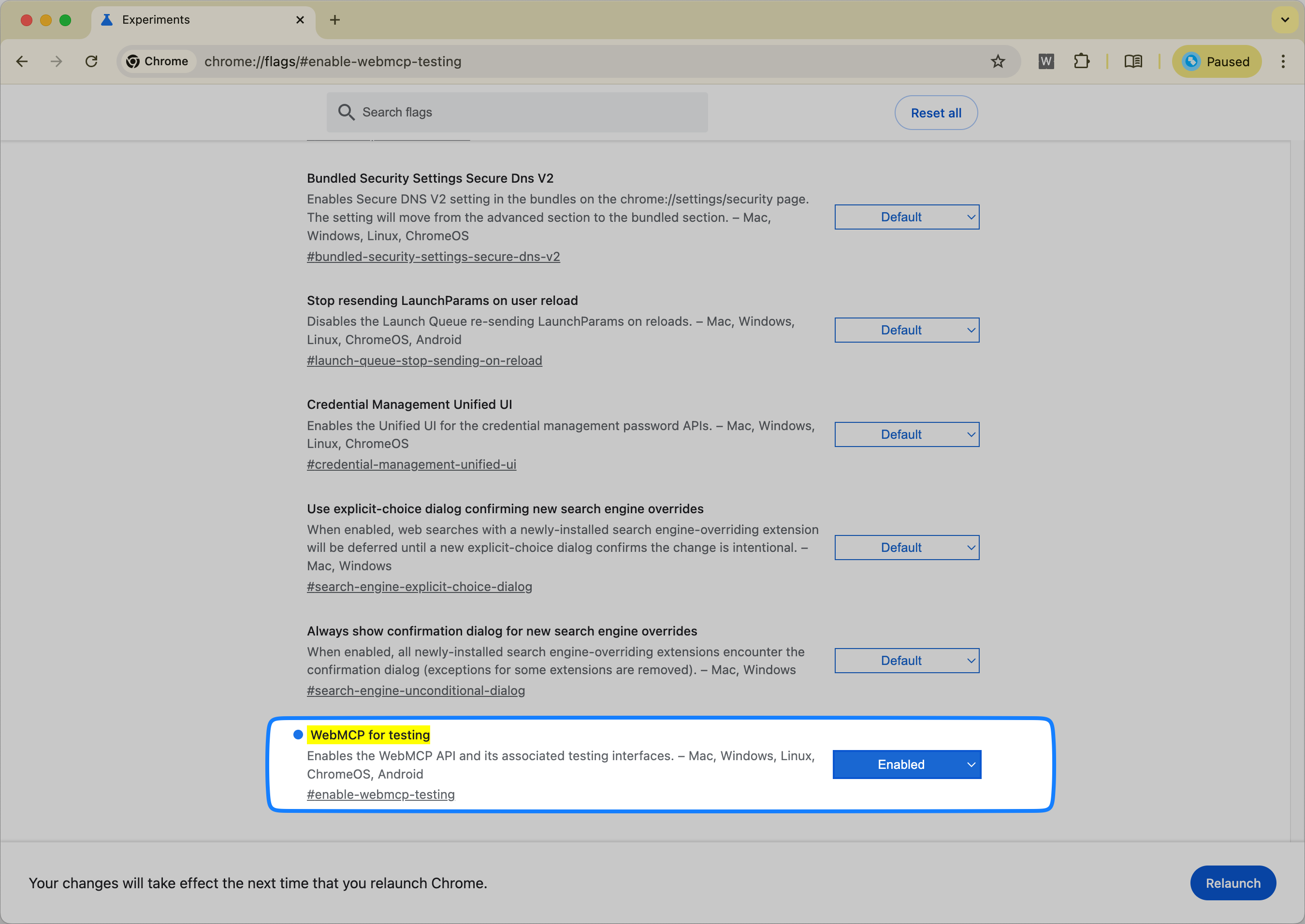Open the Default dropdown for Credential Management Unified UI
The height and width of the screenshot is (924, 1305).
(x=906, y=434)
